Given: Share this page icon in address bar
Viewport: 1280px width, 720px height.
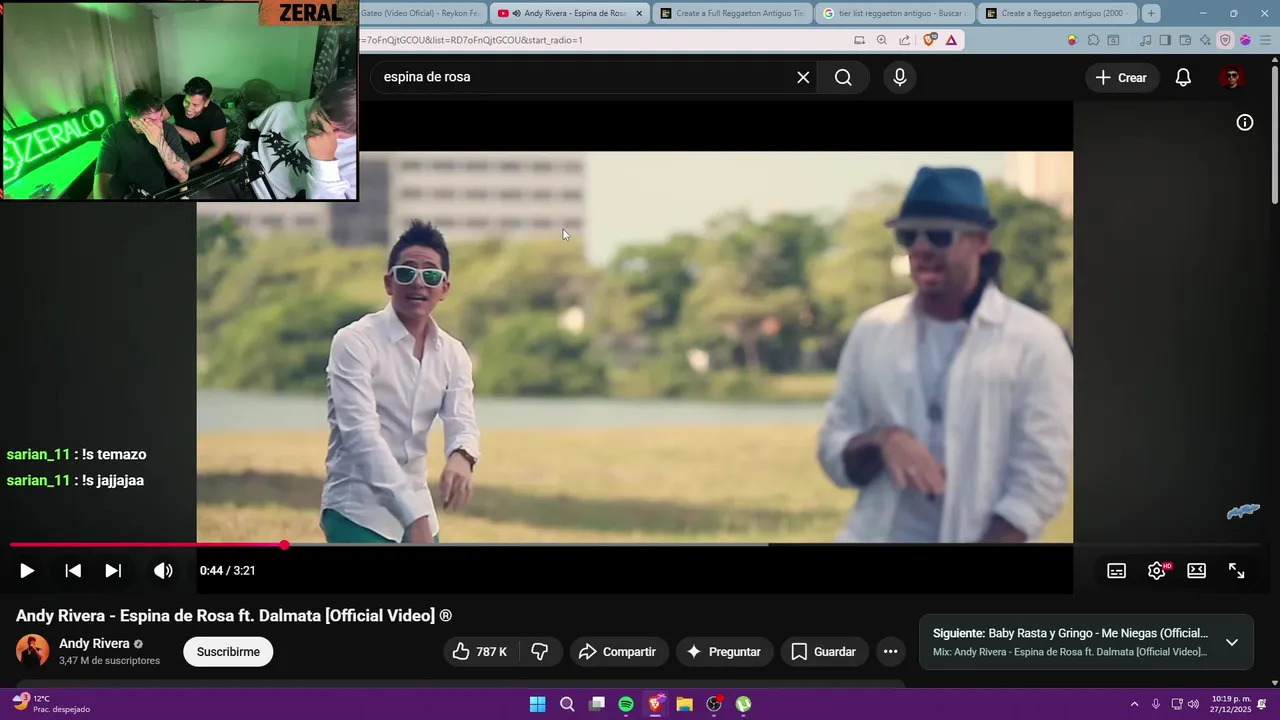Looking at the screenshot, I should pyautogui.click(x=904, y=40).
